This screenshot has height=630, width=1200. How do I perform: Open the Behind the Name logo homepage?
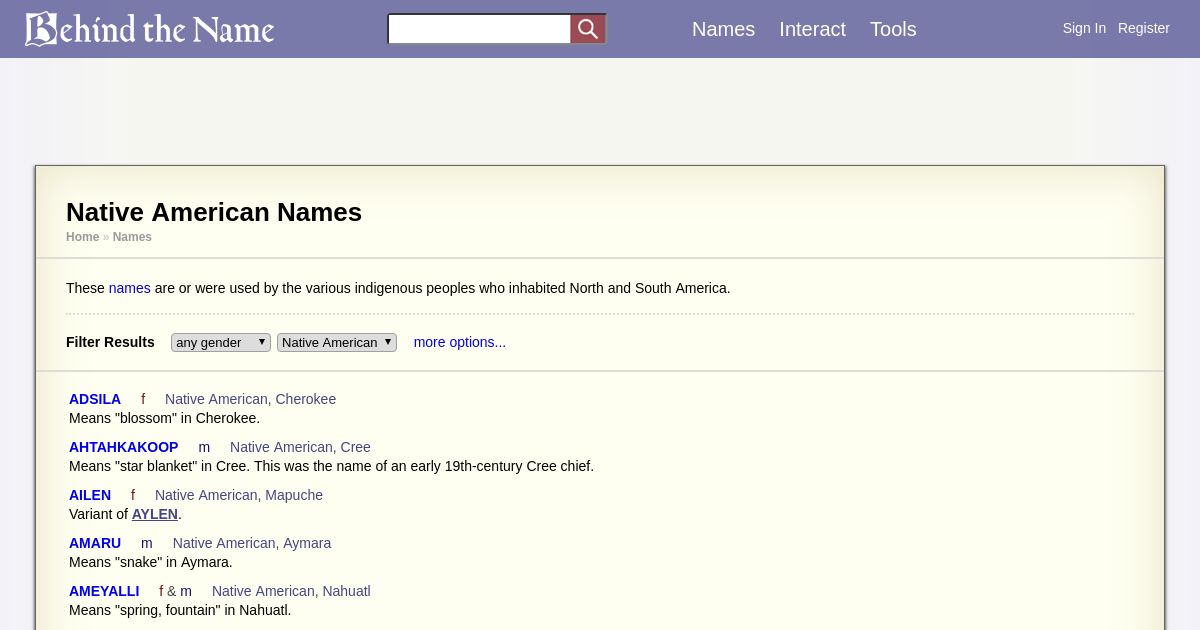[x=150, y=29]
